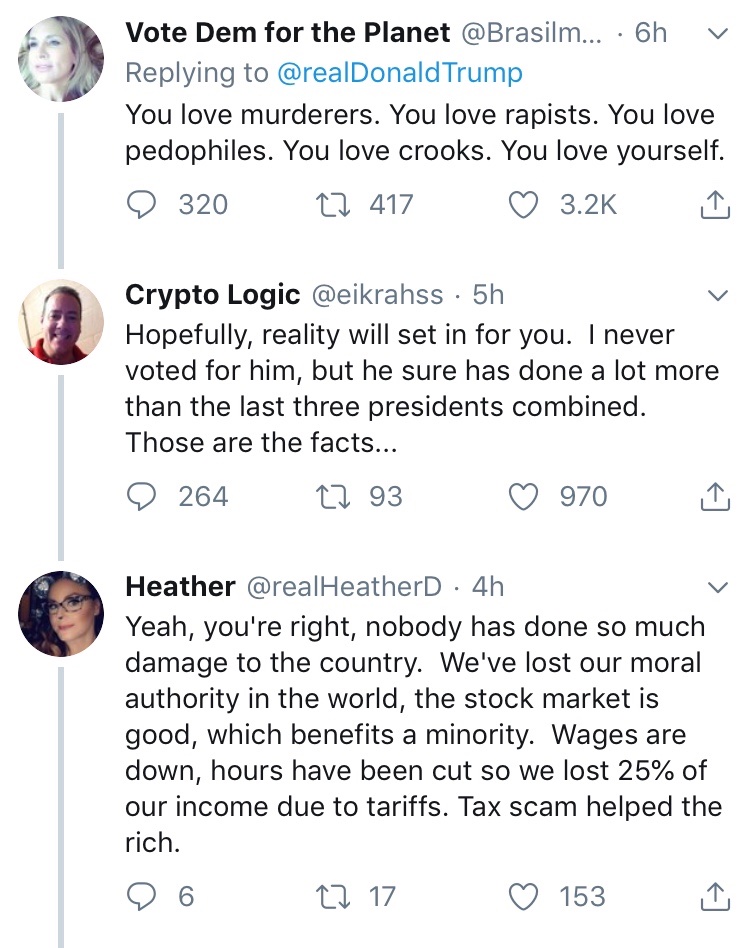Viewport: 750px width, 948px height.
Task: Like Crypto Logic's tweet
Action: pyautogui.click(x=524, y=496)
